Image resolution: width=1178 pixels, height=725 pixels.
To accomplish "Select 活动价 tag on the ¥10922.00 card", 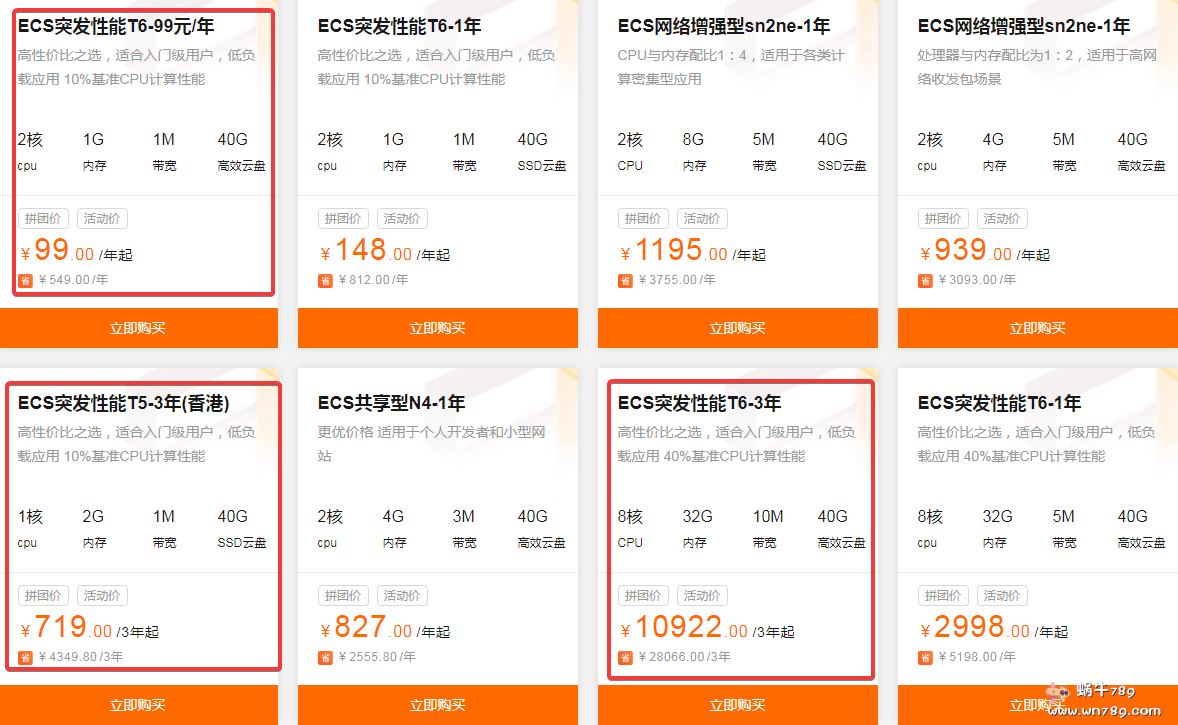I will point(702,595).
